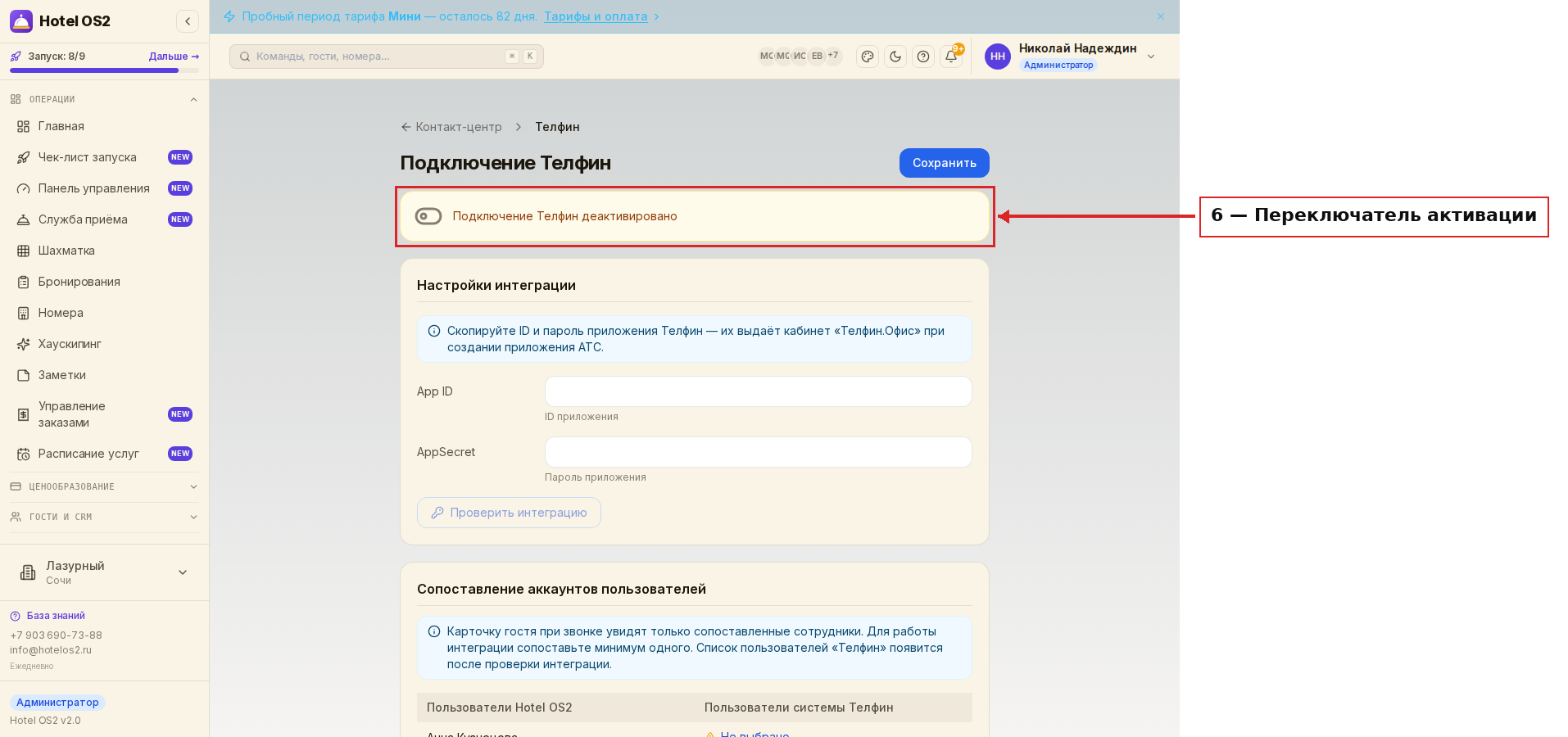
Task: Expand the ГОСТИ И CRM section
Action: pyautogui.click(x=104, y=517)
